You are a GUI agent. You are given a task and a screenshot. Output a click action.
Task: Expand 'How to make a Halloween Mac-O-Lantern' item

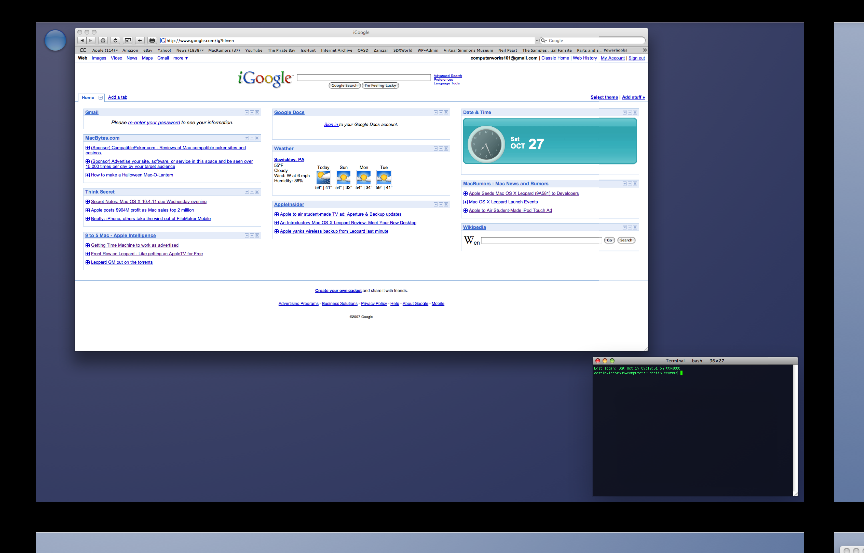(x=87, y=175)
